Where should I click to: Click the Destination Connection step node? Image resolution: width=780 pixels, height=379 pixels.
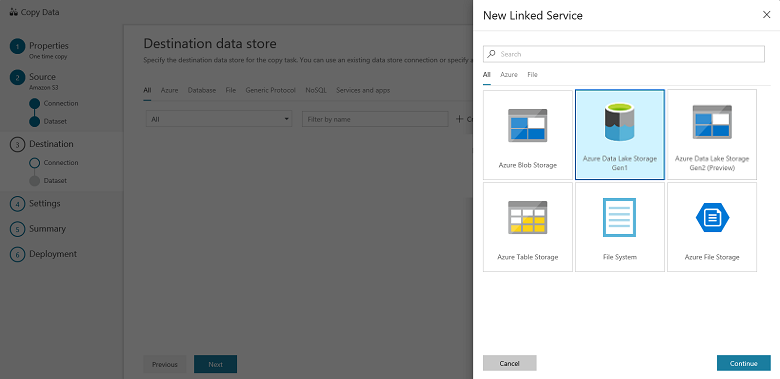[x=34, y=163]
